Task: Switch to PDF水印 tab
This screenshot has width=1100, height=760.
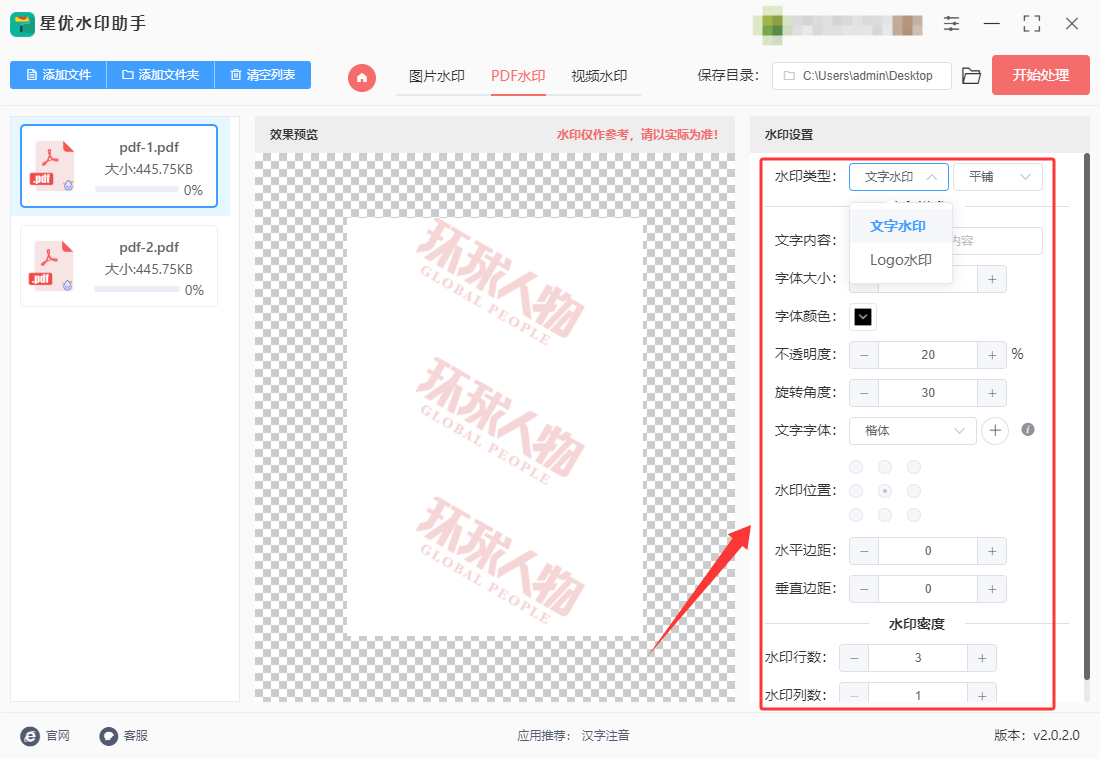Action: (518, 76)
